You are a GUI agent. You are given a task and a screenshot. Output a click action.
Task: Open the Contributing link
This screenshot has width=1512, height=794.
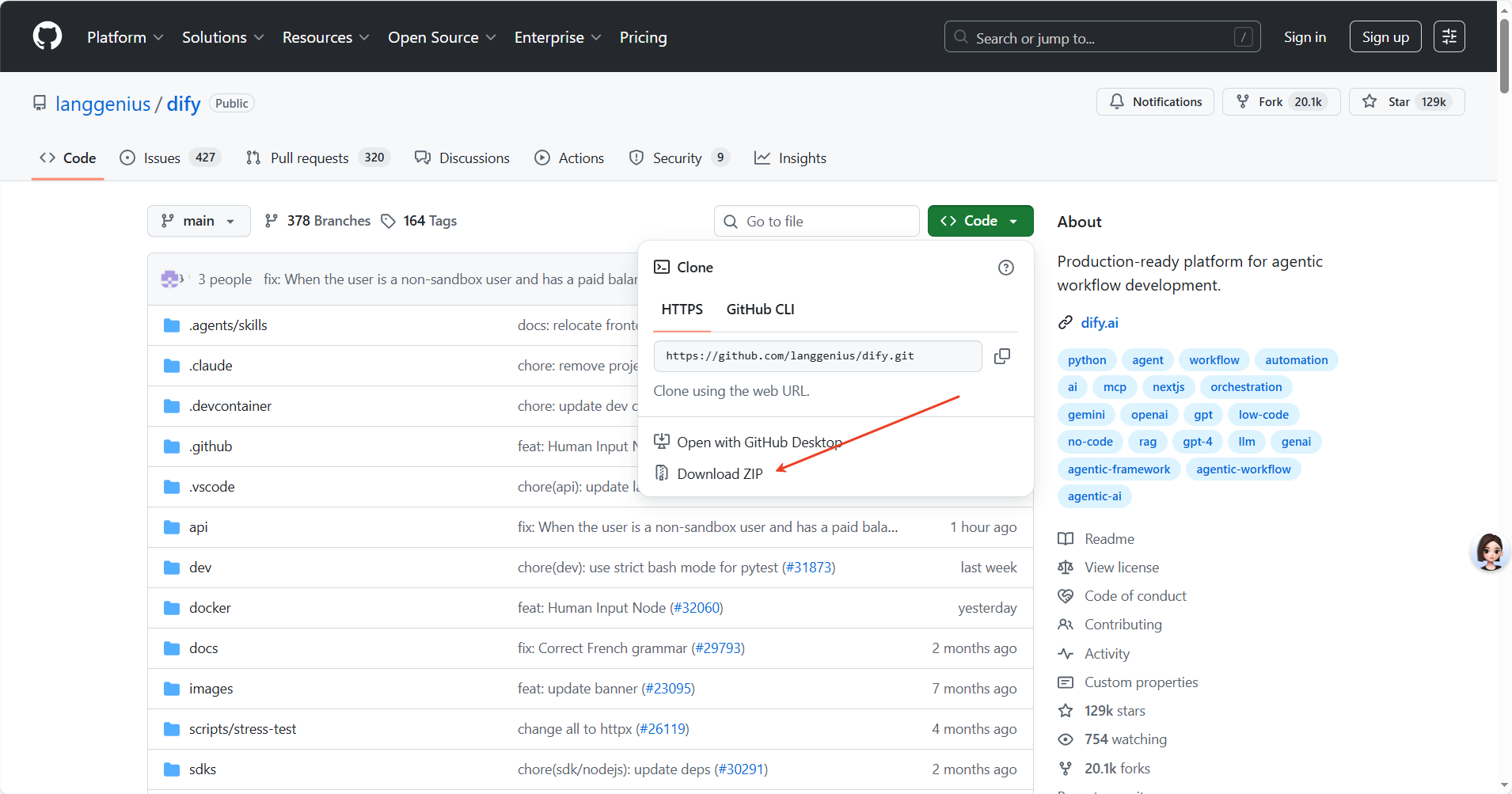[1123, 625]
